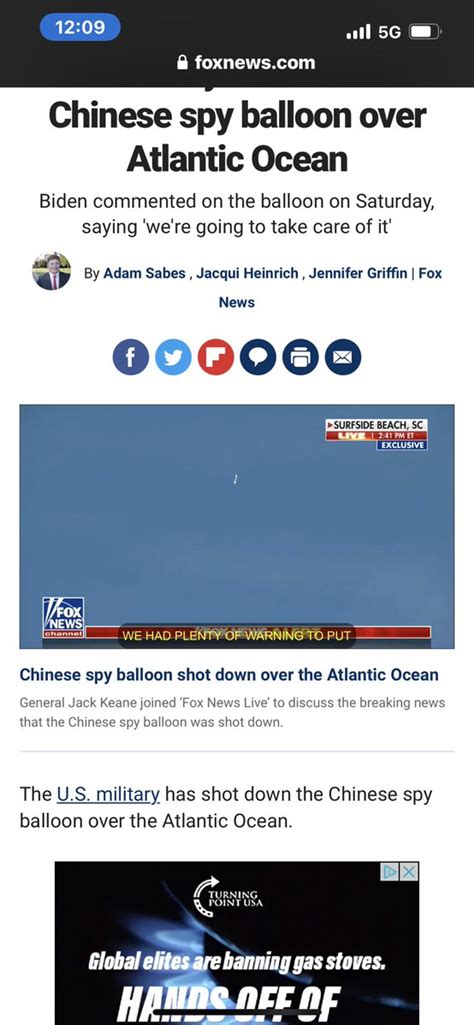474x1025 pixels.
Task: Follow the U.S. military link
Action: pos(109,794)
